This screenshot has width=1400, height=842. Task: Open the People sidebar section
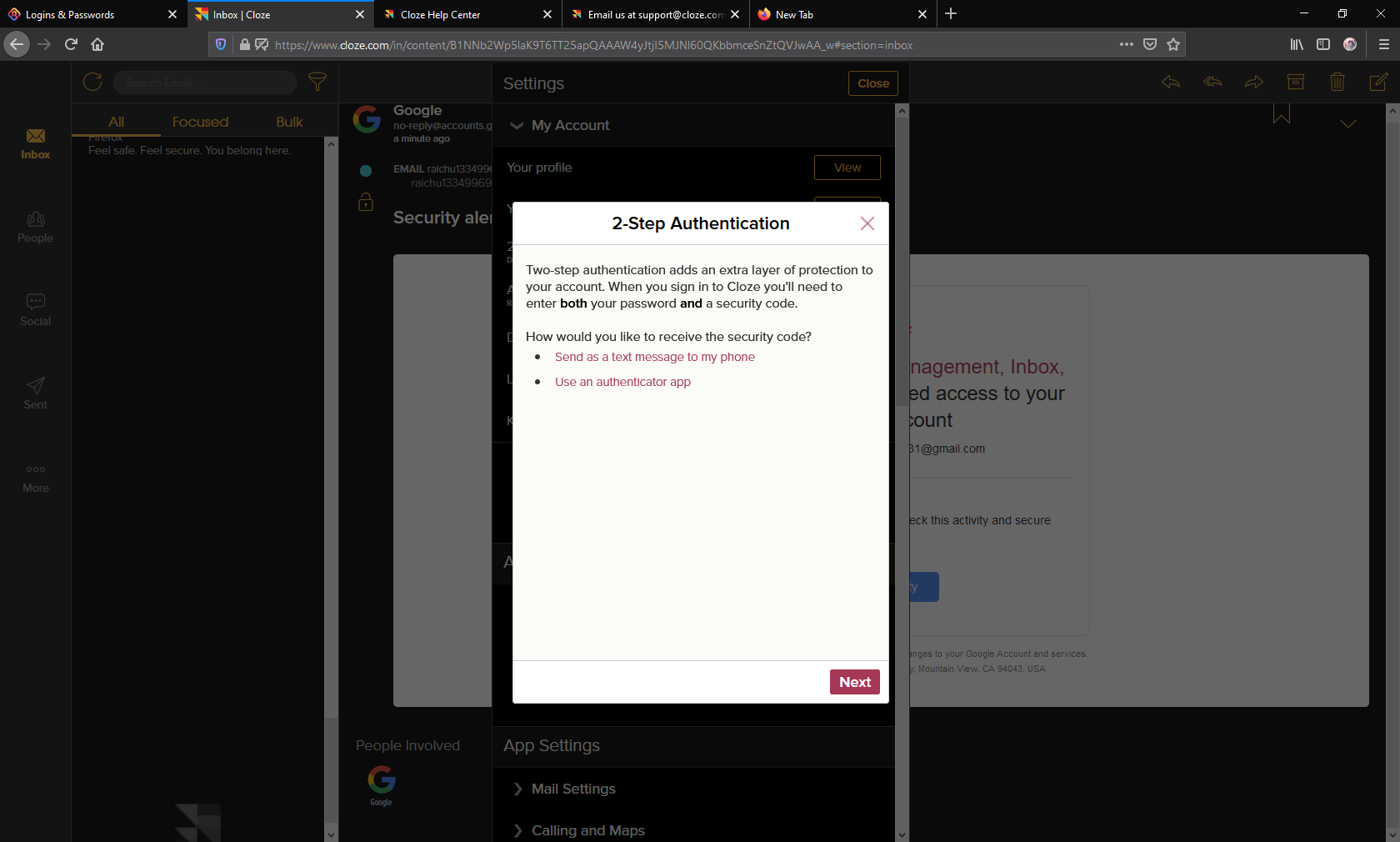36,228
